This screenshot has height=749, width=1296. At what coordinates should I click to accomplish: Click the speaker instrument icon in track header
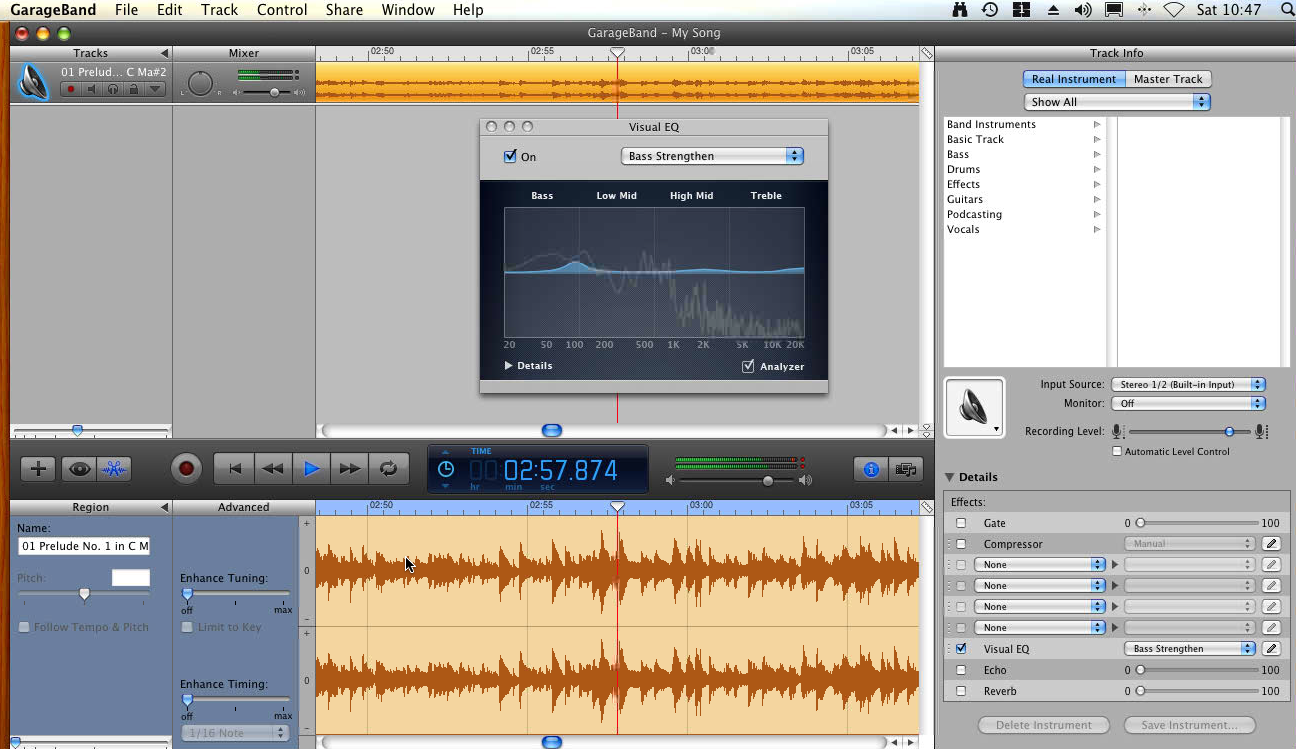point(33,82)
